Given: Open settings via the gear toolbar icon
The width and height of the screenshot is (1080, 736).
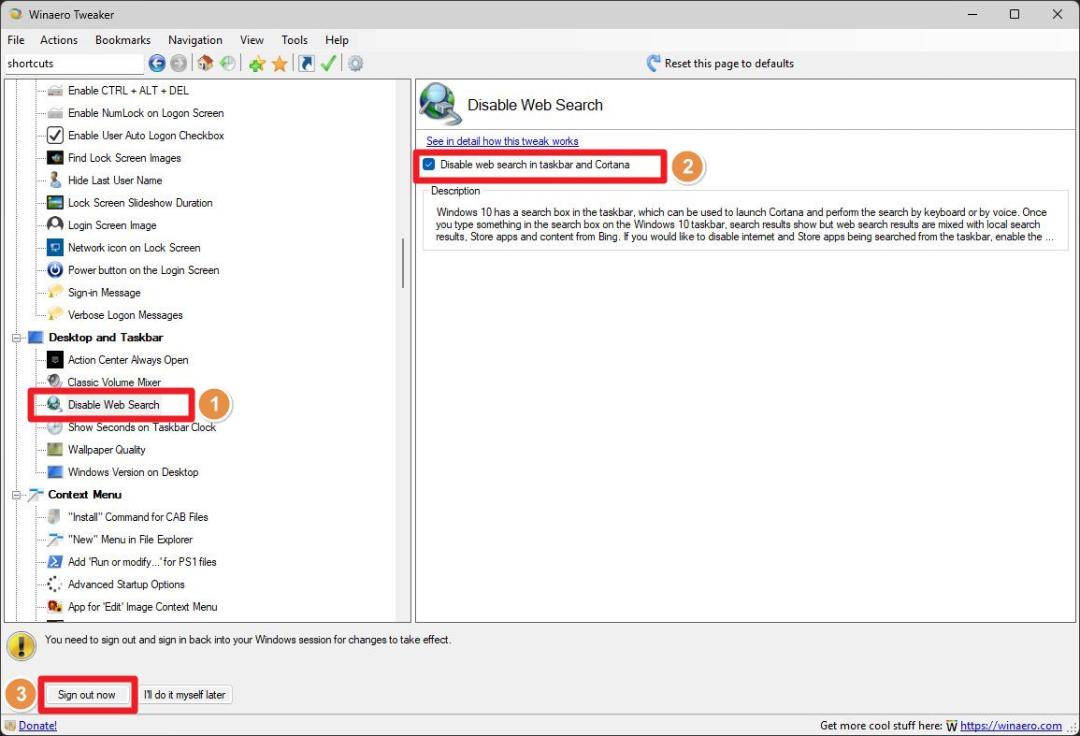Looking at the screenshot, I should pyautogui.click(x=355, y=63).
